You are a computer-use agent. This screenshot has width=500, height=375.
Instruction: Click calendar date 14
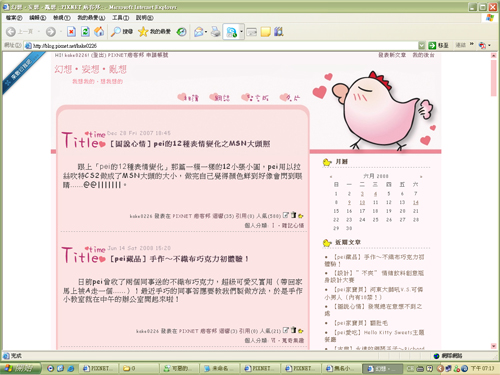pos(416,202)
